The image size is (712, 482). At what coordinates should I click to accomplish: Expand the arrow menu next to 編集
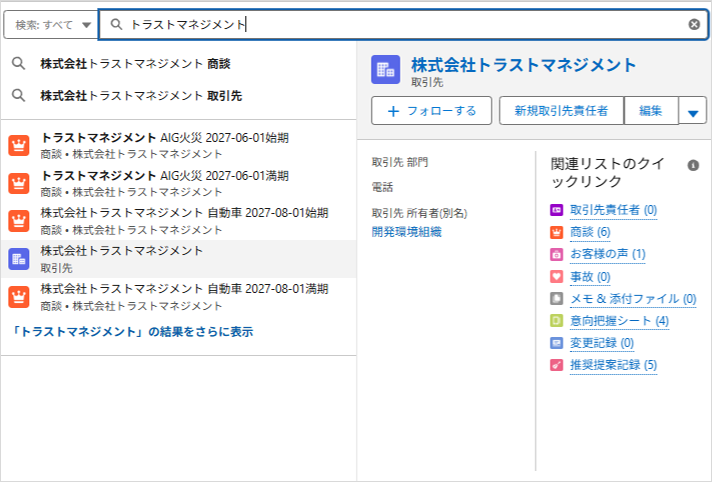pyautogui.click(x=692, y=110)
